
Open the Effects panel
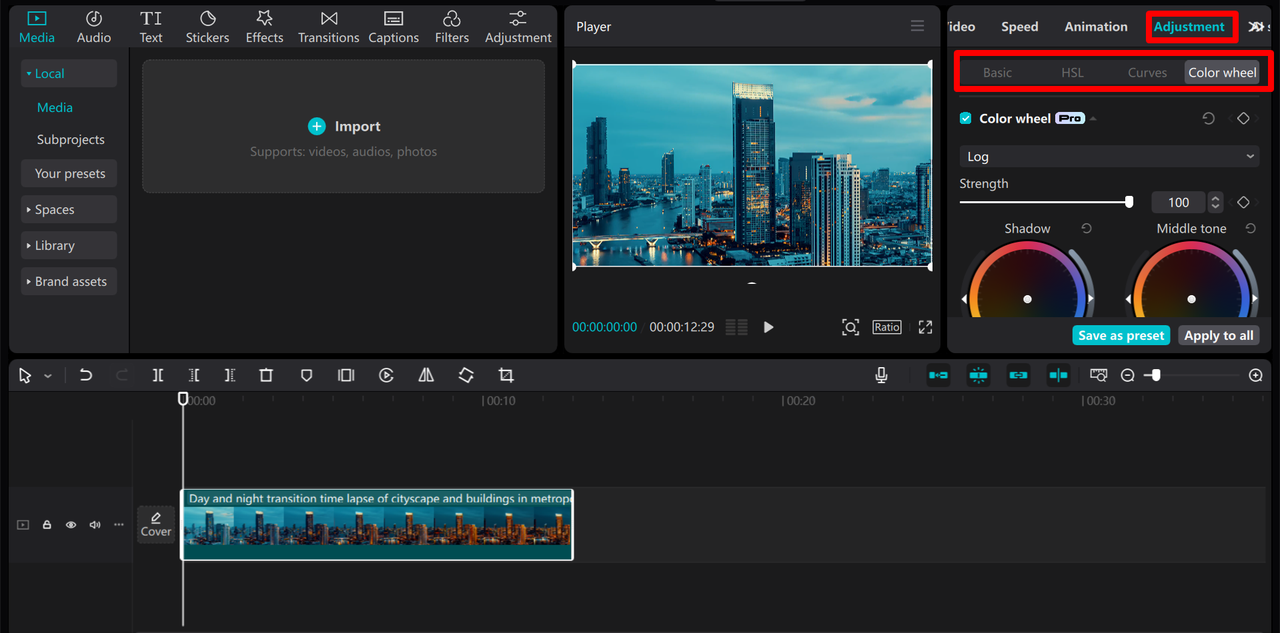pyautogui.click(x=264, y=27)
